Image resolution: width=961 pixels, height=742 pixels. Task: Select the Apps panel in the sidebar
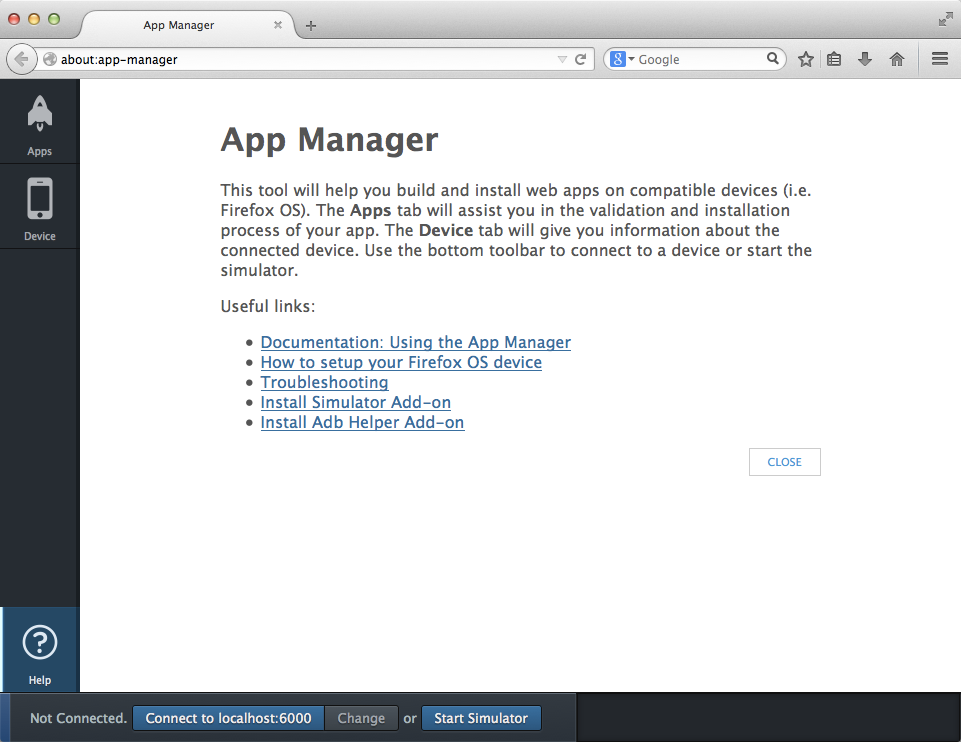click(x=39, y=122)
